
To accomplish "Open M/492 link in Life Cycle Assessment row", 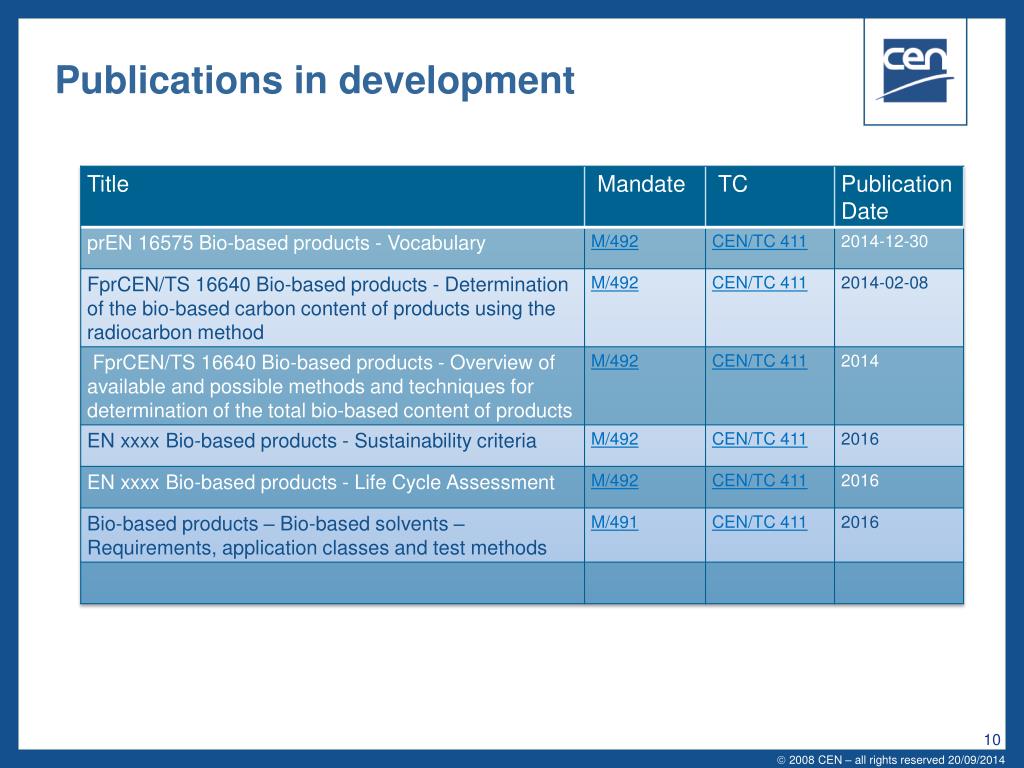I will 615,481.
